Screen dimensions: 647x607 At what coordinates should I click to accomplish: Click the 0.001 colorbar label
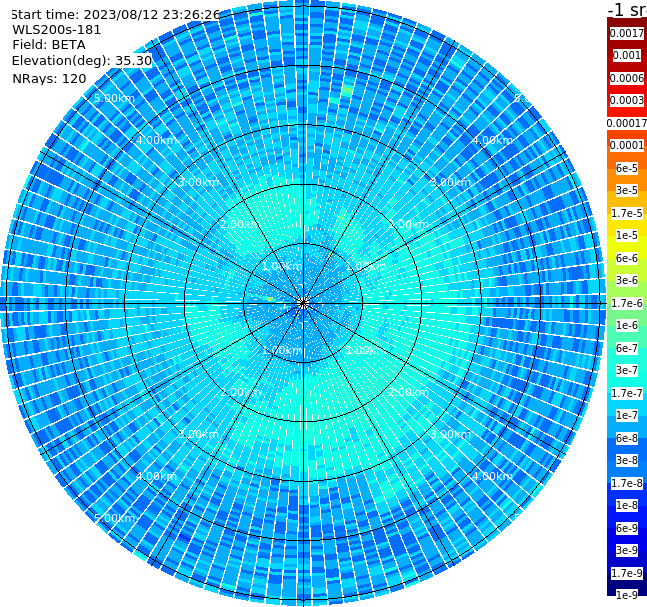tap(627, 55)
